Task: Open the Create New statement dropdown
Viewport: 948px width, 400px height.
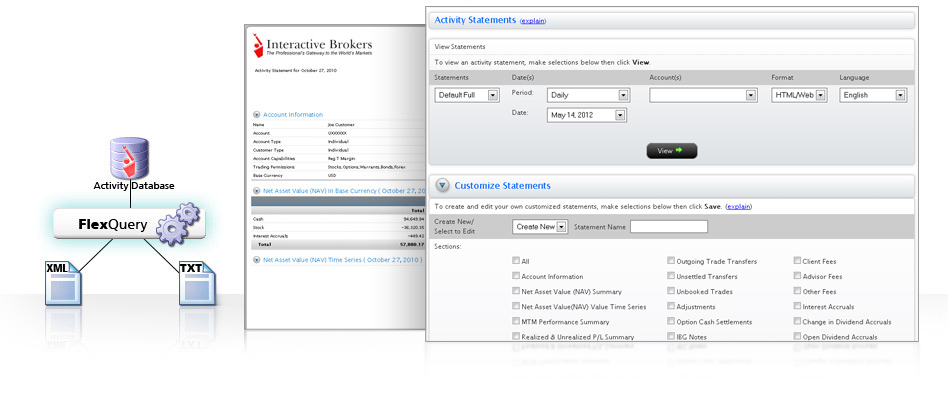Action: coord(540,227)
